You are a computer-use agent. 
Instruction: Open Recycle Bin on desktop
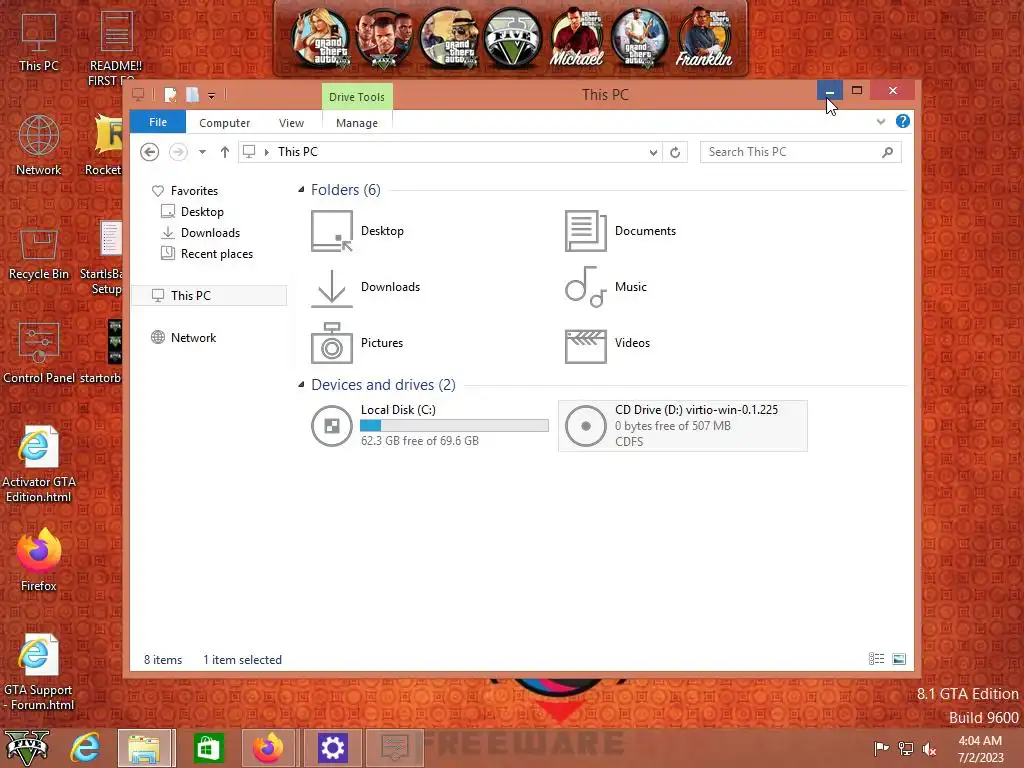point(39,253)
